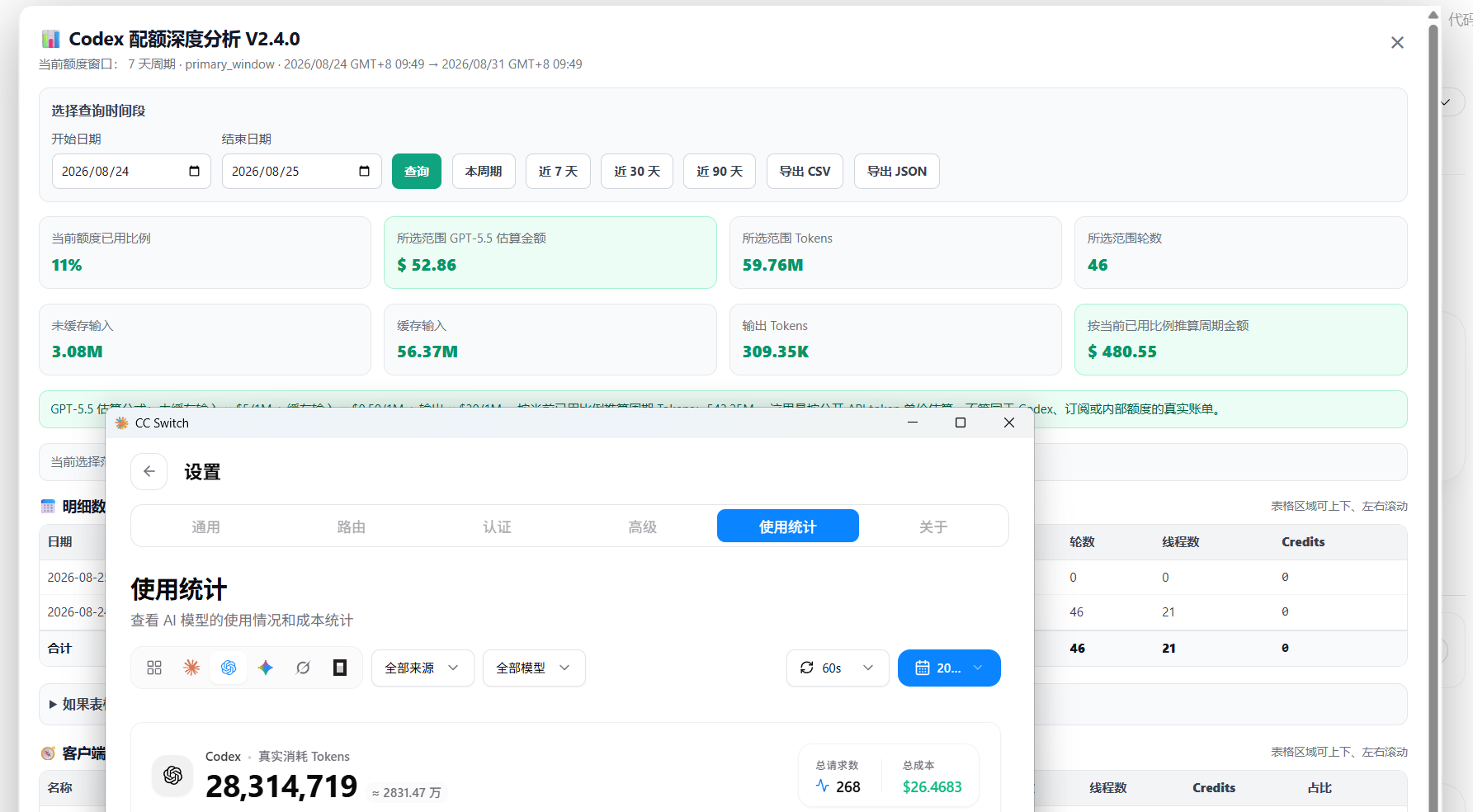Filter usage by the Gemini sparkle icon
The height and width of the screenshot is (812, 1473).
266,668
